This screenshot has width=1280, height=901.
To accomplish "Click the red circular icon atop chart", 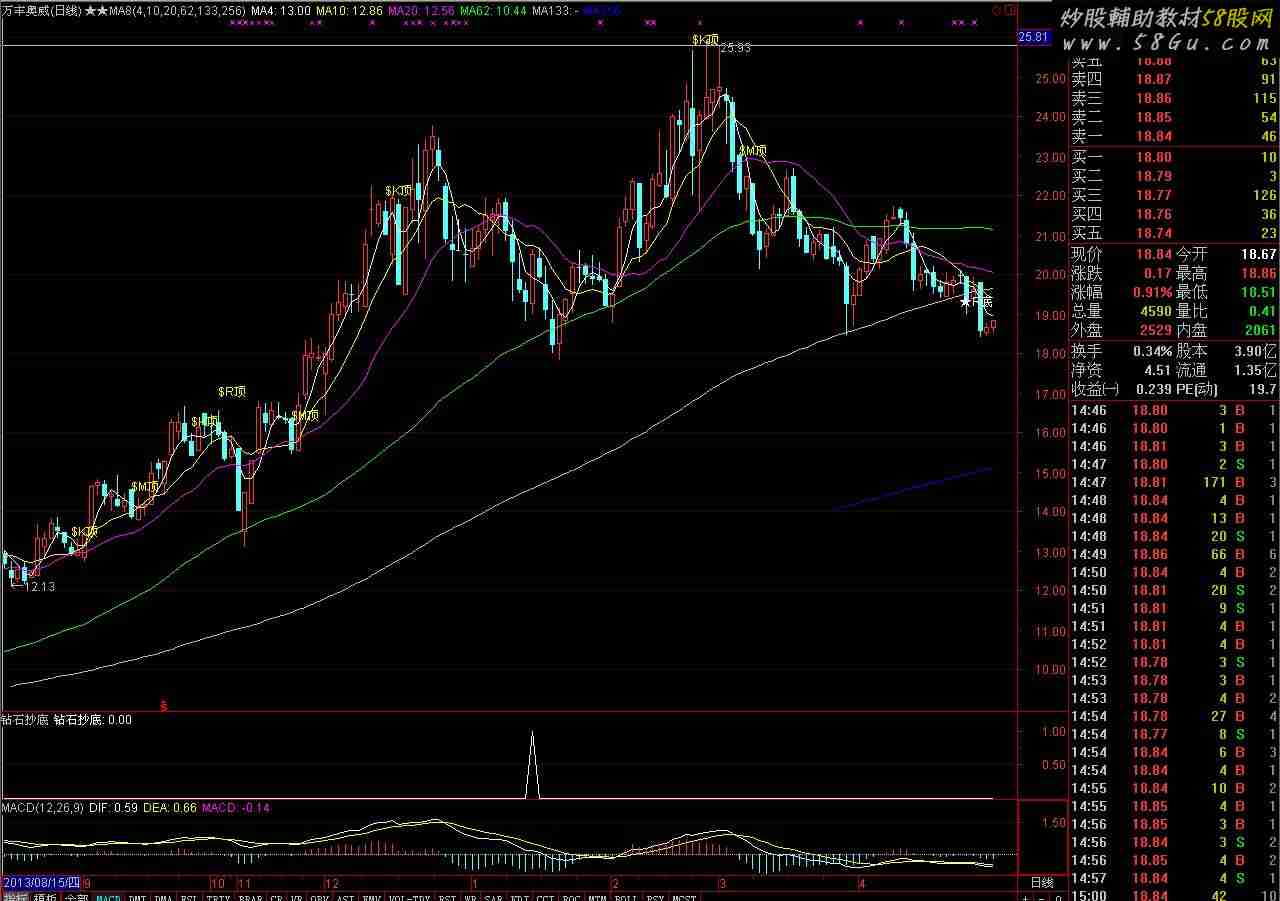I will click(995, 9).
